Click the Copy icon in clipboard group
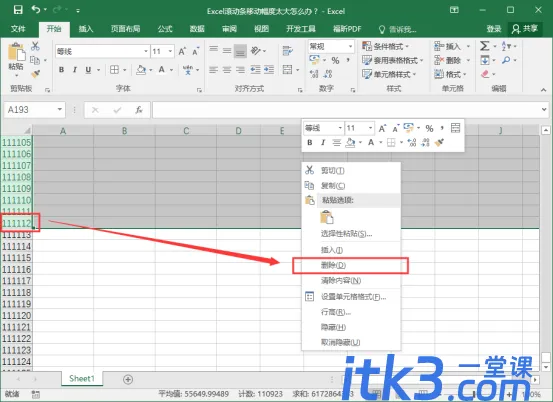Viewport: 553px width, 402px height. coord(35,60)
